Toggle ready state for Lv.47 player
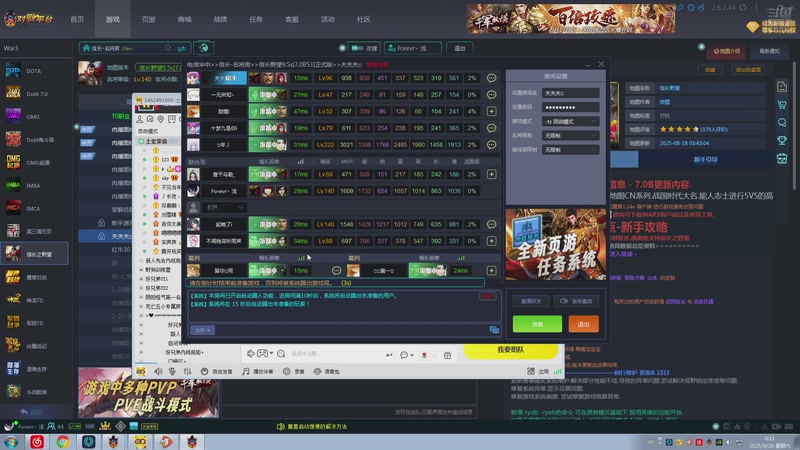 [268, 95]
